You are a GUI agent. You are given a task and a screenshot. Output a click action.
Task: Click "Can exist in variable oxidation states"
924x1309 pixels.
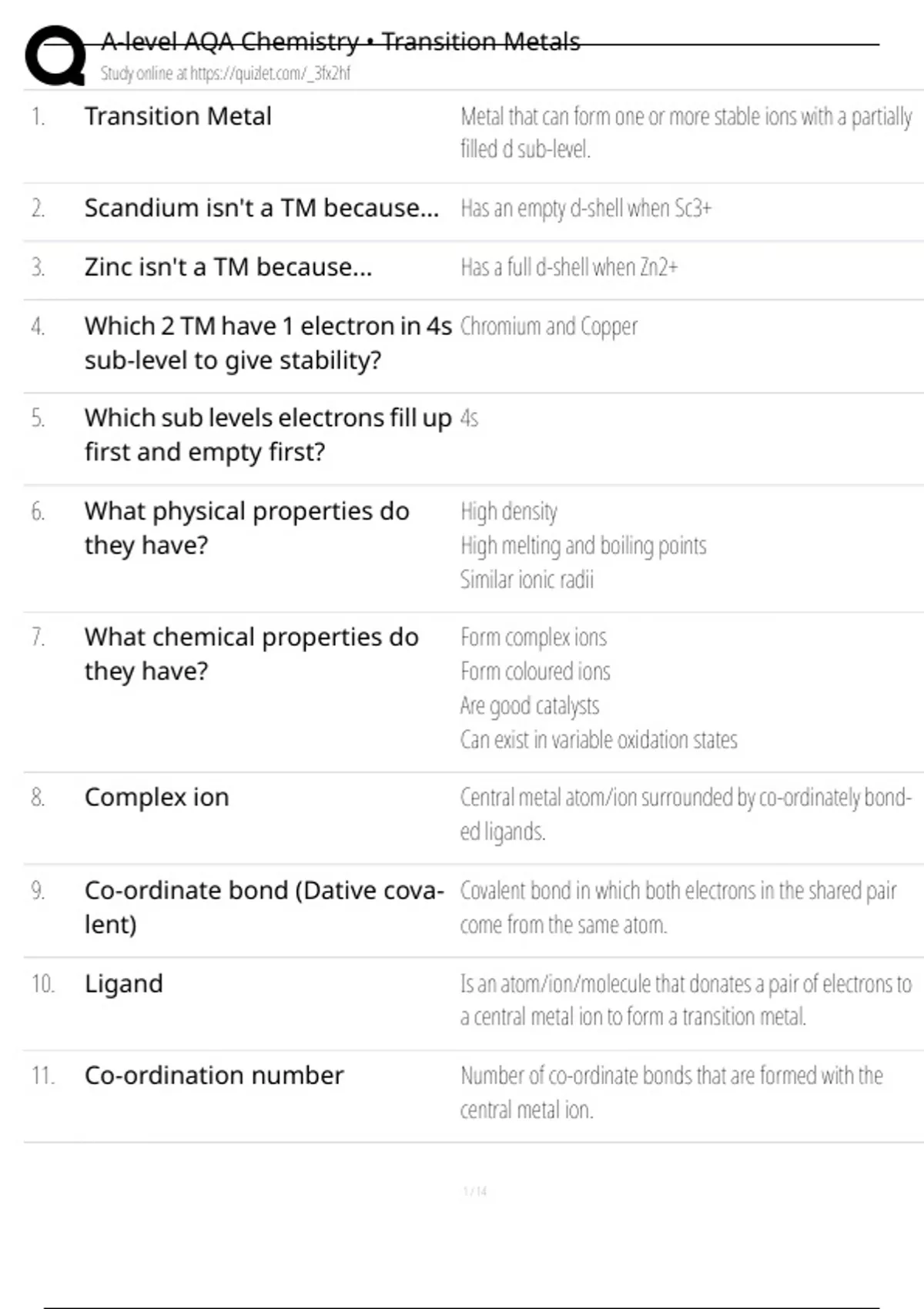tap(598, 740)
